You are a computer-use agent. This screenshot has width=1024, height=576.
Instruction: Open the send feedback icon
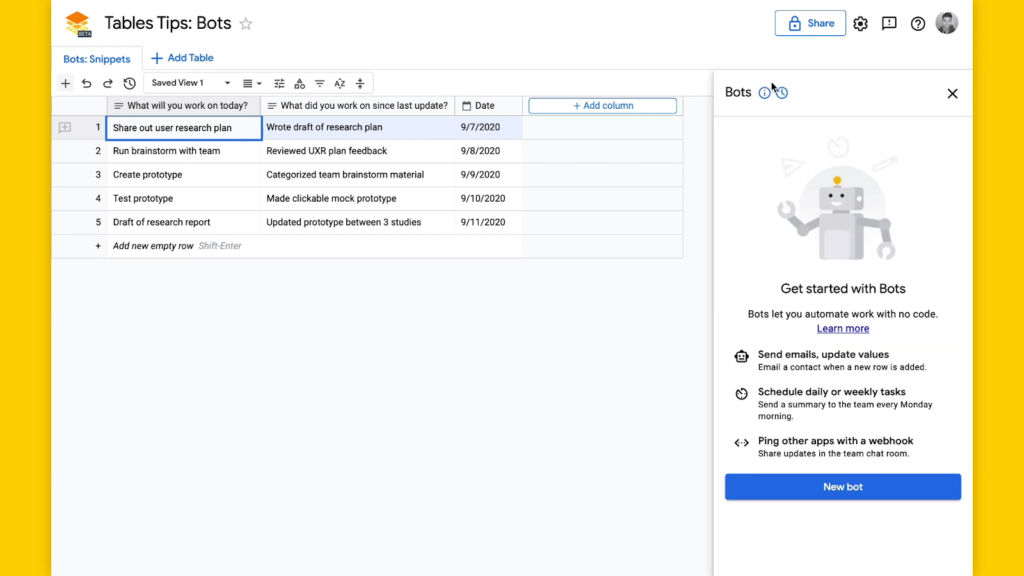[889, 24]
